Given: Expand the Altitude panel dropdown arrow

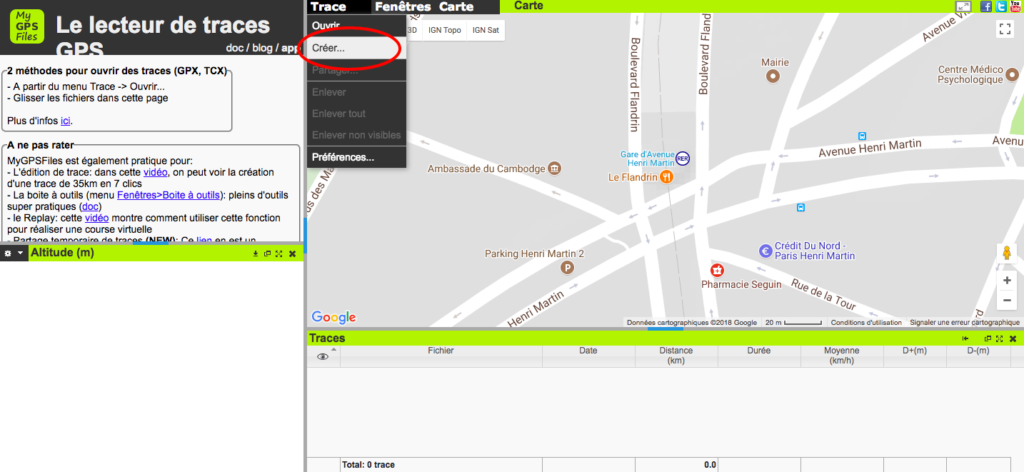Looking at the screenshot, I should [x=20, y=253].
